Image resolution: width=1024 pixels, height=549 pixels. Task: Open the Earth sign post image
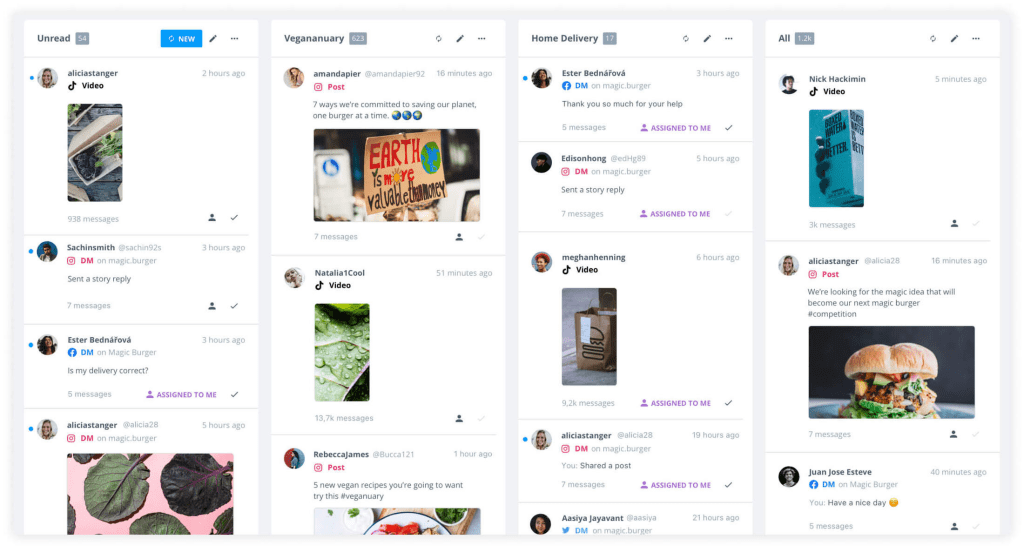coord(396,175)
